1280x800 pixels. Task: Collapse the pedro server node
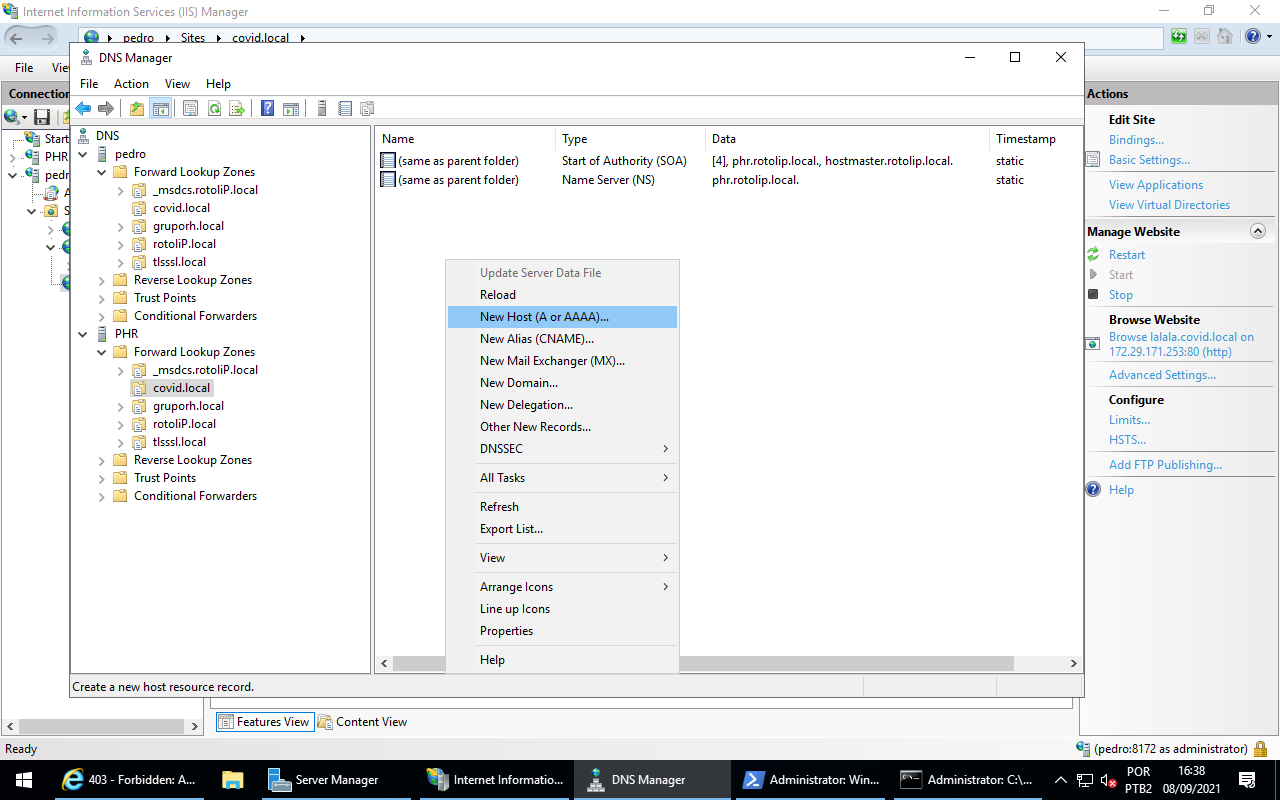coord(84,154)
